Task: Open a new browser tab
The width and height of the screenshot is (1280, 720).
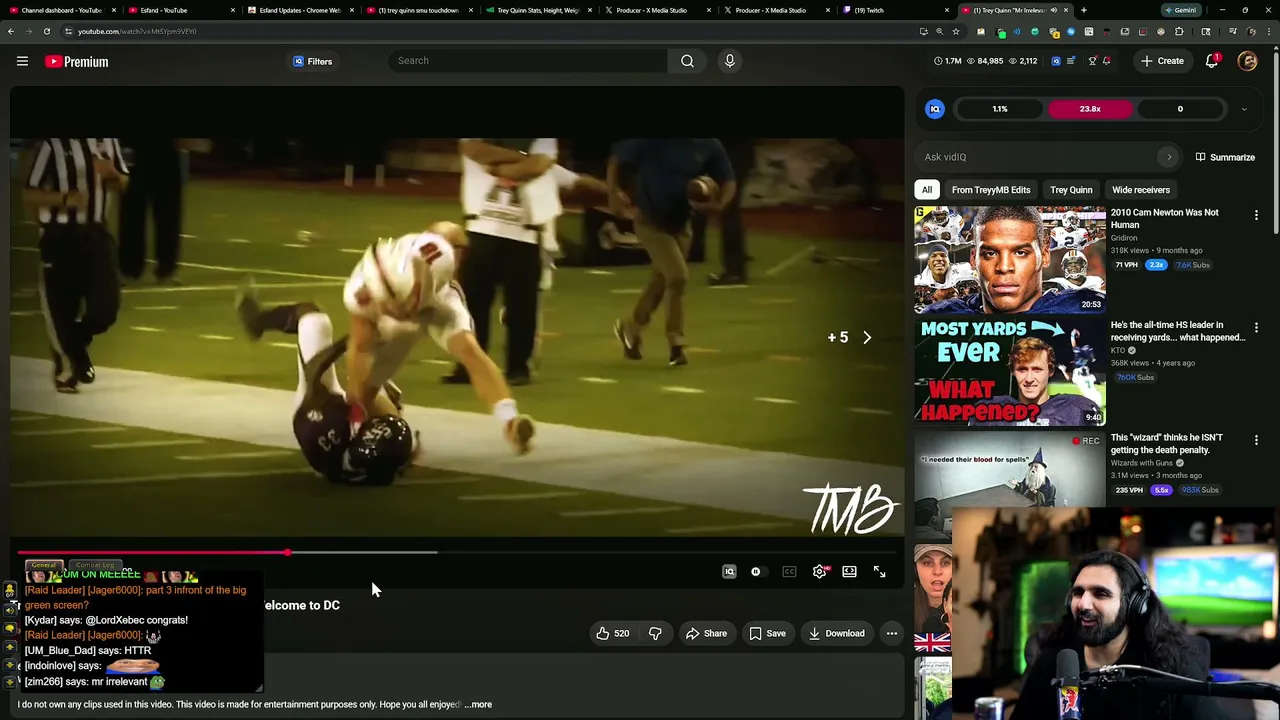Action: tap(1084, 10)
